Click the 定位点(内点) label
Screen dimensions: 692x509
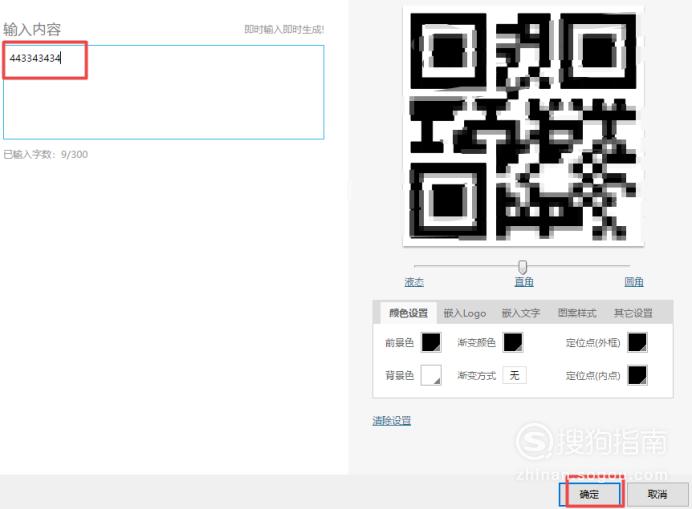pyautogui.click(x=593, y=375)
